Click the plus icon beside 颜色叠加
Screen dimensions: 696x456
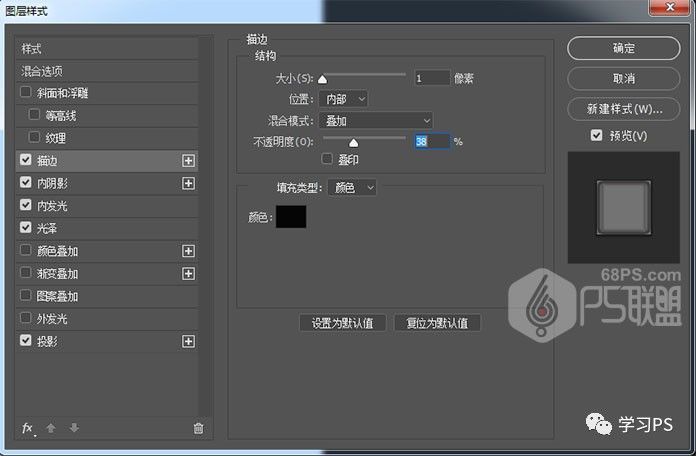point(187,251)
